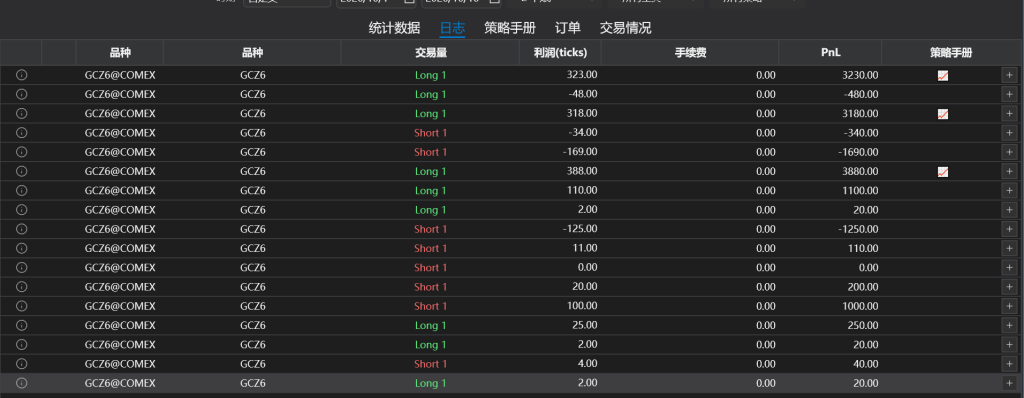View info for the -1250.00 PnL row

21,229
